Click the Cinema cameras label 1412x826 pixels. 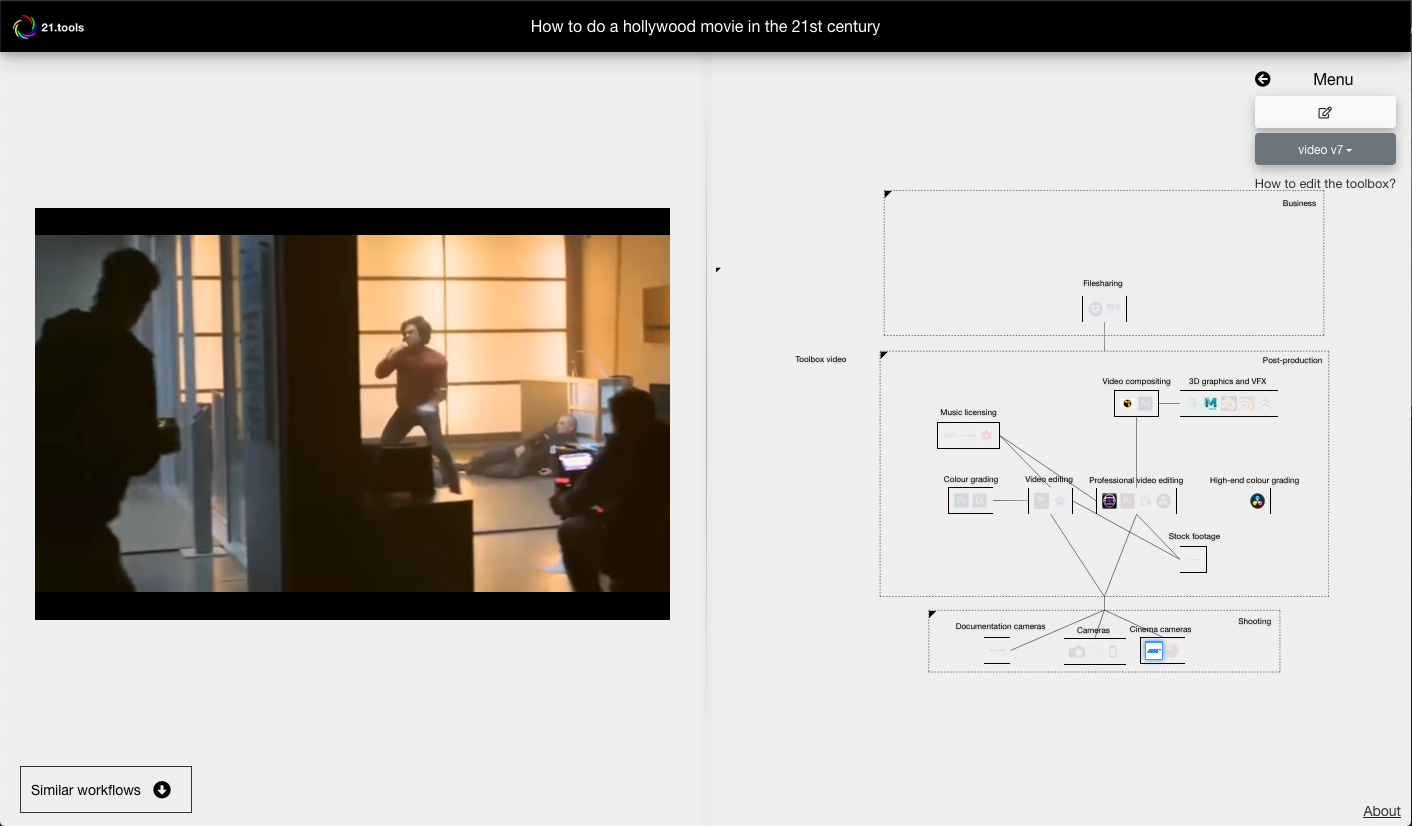coord(1160,630)
